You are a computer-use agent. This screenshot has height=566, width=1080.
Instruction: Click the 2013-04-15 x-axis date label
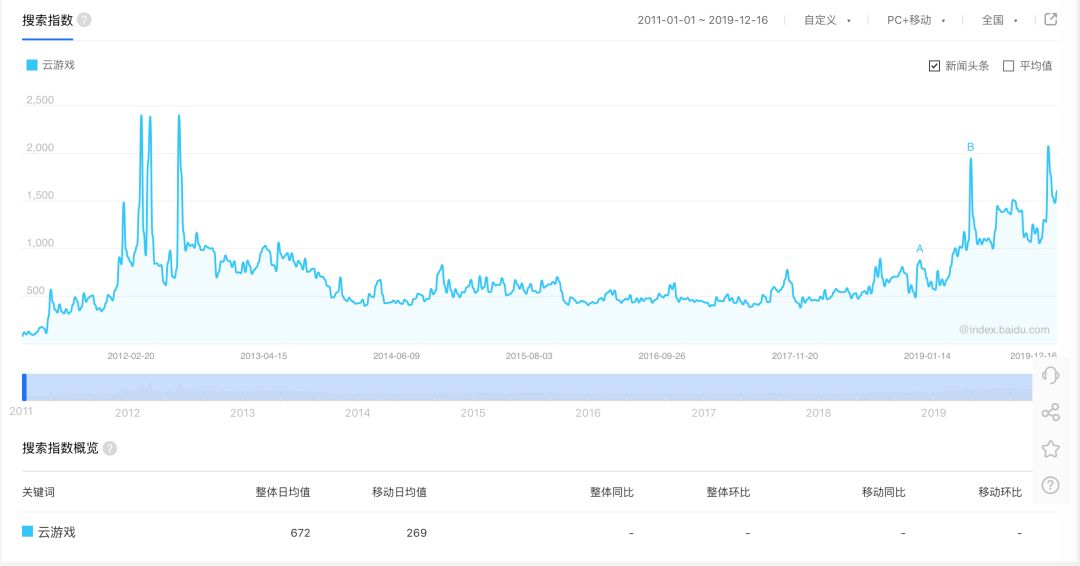pyautogui.click(x=264, y=356)
